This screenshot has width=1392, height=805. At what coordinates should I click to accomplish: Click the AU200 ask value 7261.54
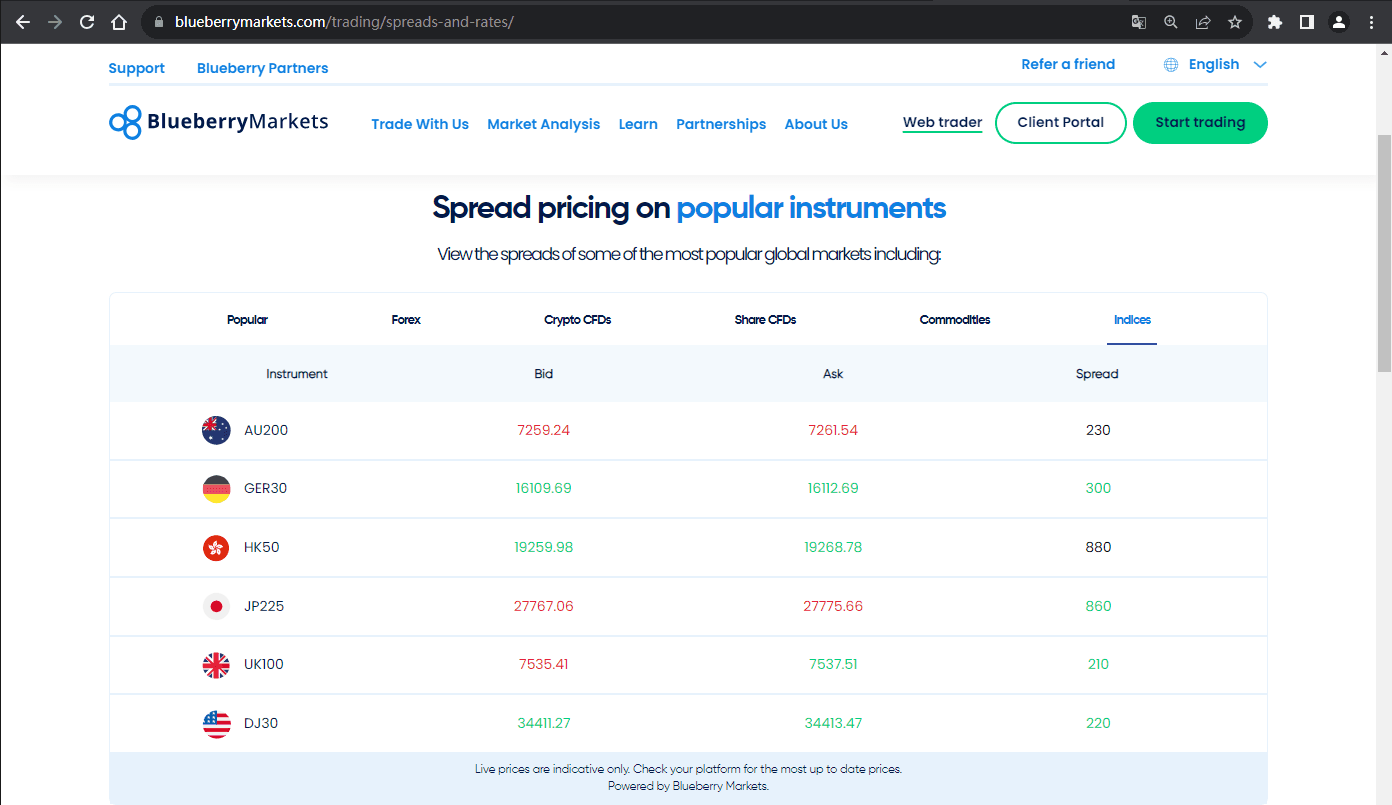click(x=833, y=430)
